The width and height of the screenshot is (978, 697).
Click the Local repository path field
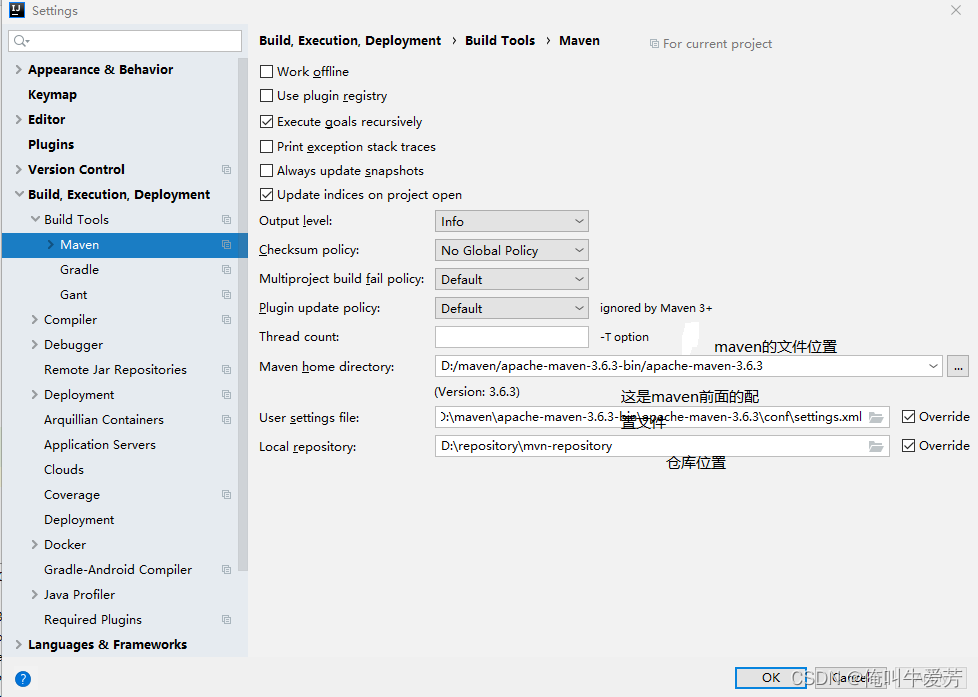pyautogui.click(x=662, y=446)
